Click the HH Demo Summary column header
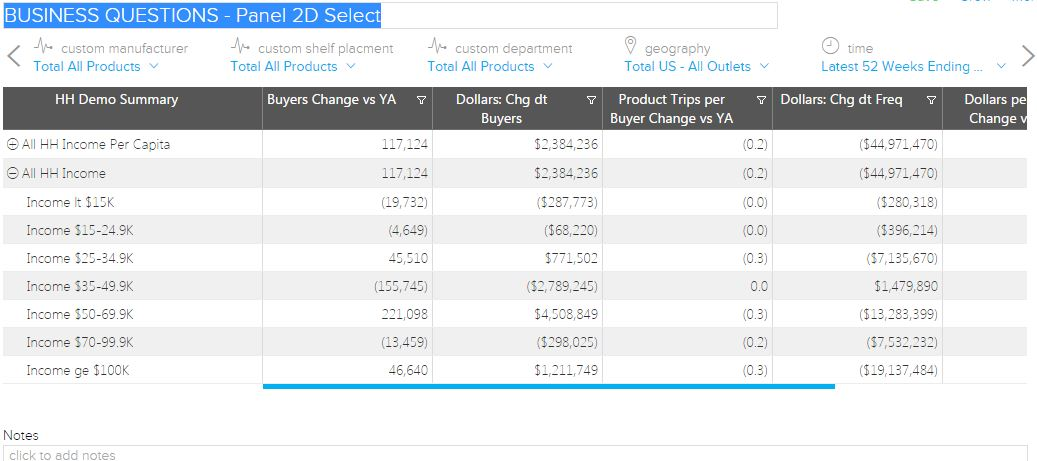The width and height of the screenshot is (1037, 461). tap(117, 100)
